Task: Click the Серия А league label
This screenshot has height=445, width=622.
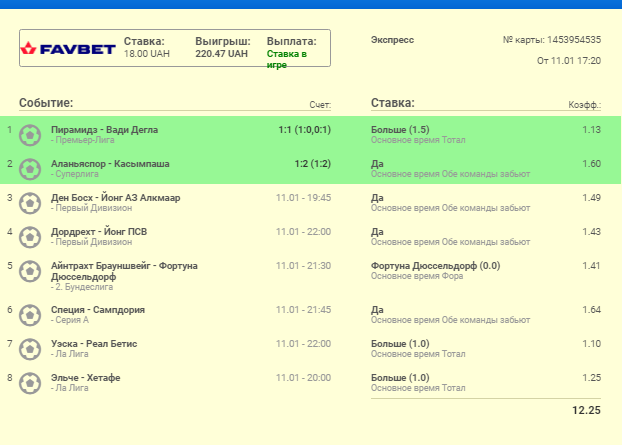Action: point(70,320)
